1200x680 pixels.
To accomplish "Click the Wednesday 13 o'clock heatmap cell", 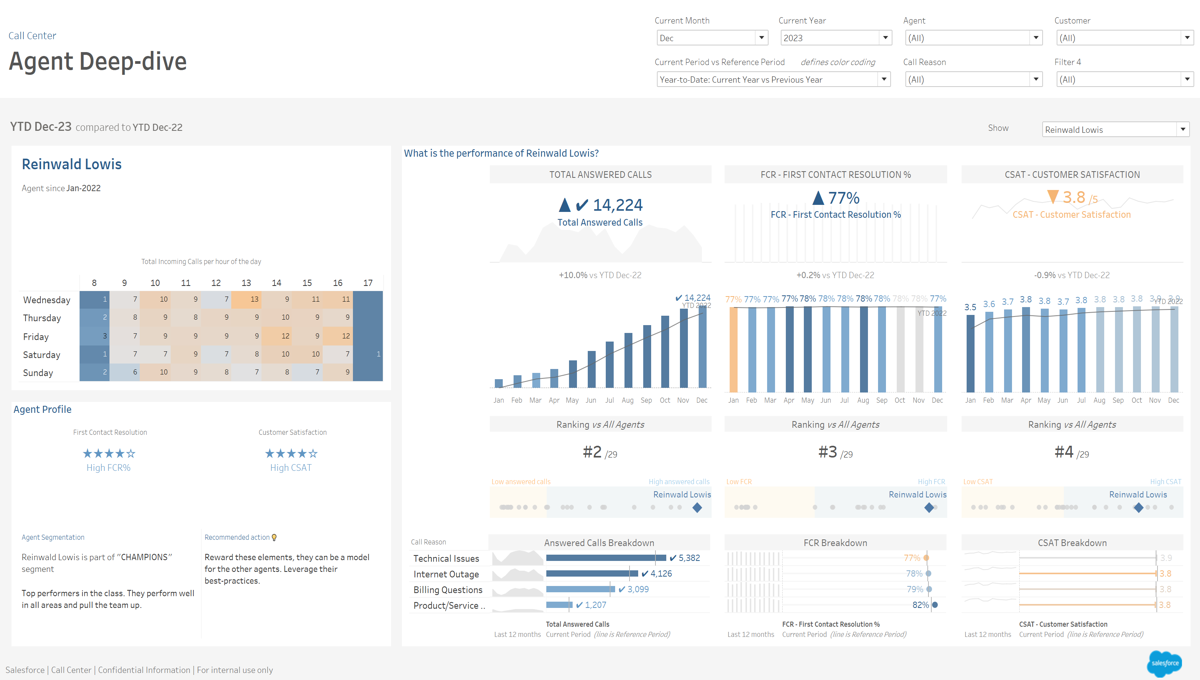I will pyautogui.click(x=246, y=299).
